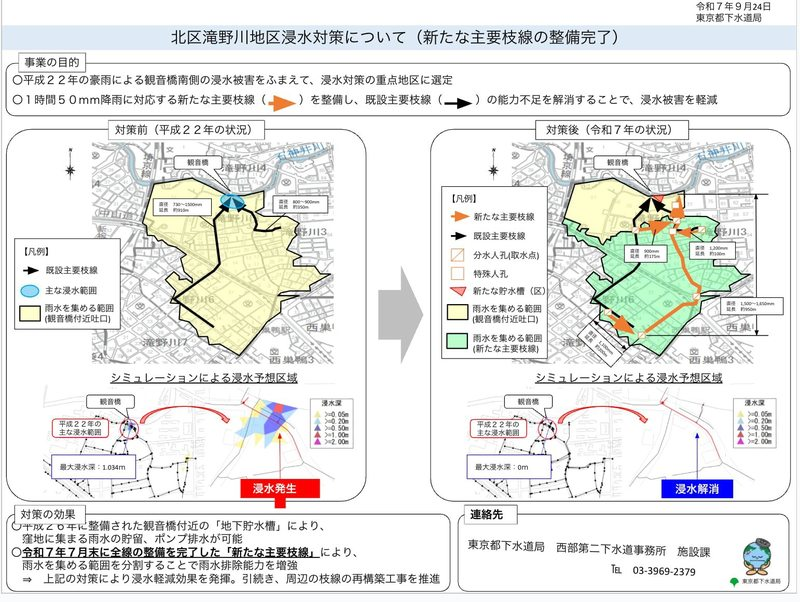Click the 観音橋 callout on the after map

coord(618,162)
